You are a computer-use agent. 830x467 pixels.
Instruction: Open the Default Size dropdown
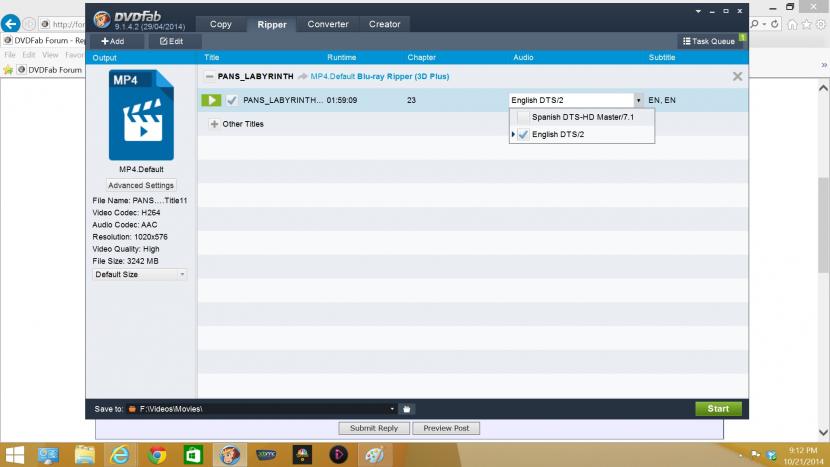pos(140,274)
